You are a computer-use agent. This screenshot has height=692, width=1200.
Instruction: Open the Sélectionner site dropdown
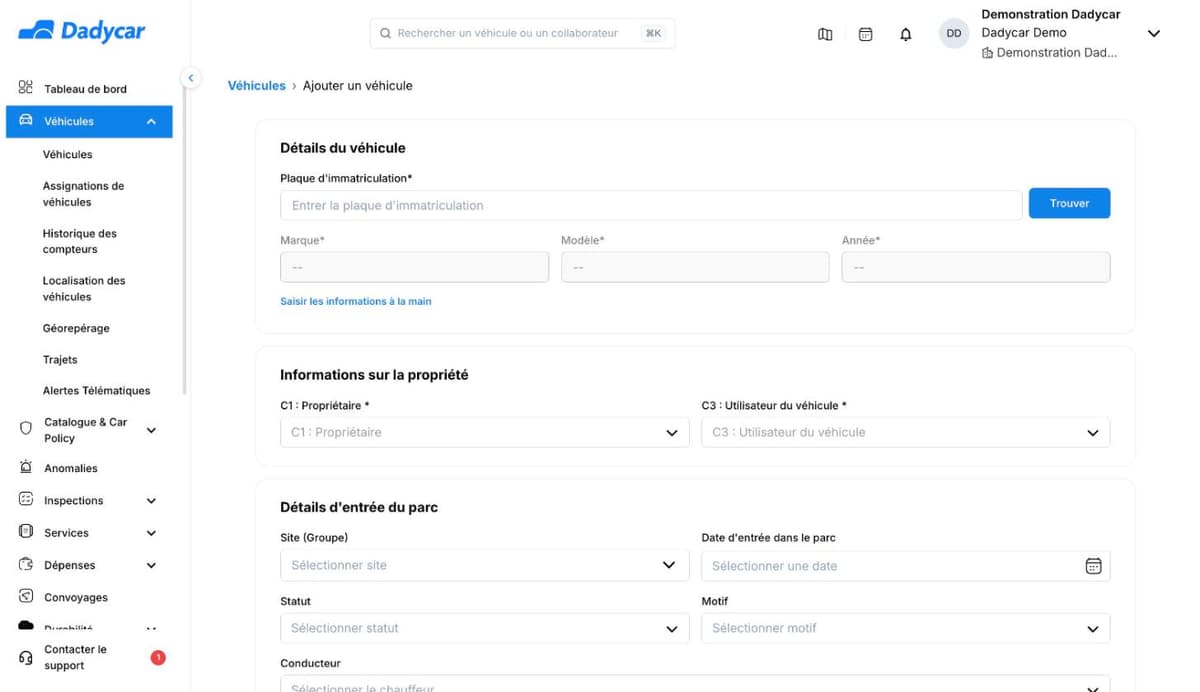point(484,565)
